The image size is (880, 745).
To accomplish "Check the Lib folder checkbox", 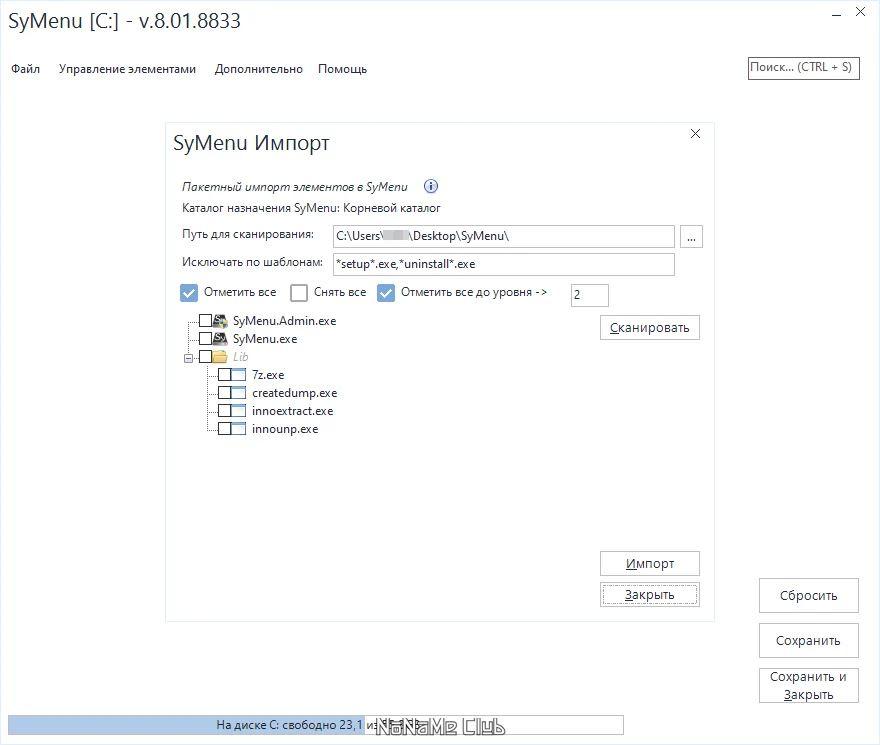I will tap(205, 356).
